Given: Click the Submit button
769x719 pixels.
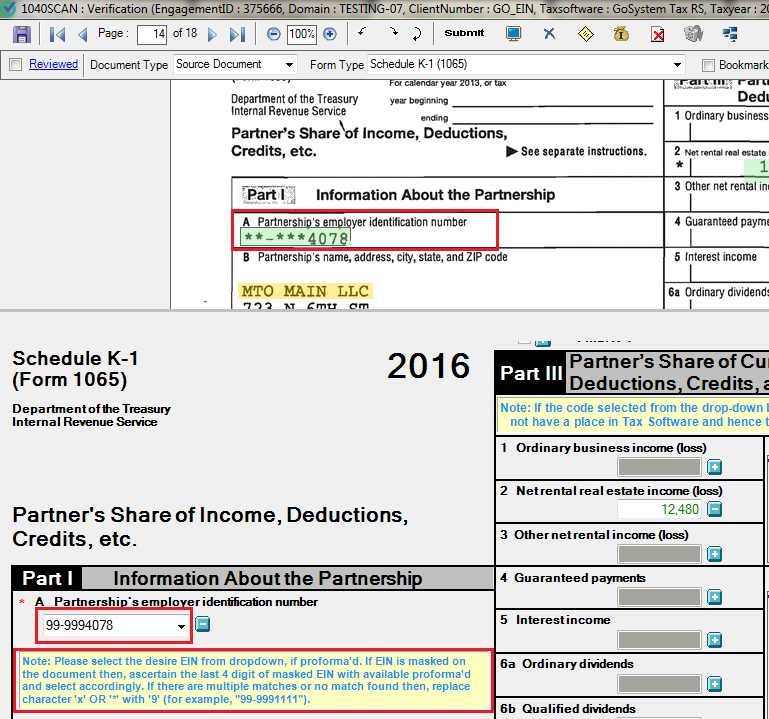Looking at the screenshot, I should [464, 33].
